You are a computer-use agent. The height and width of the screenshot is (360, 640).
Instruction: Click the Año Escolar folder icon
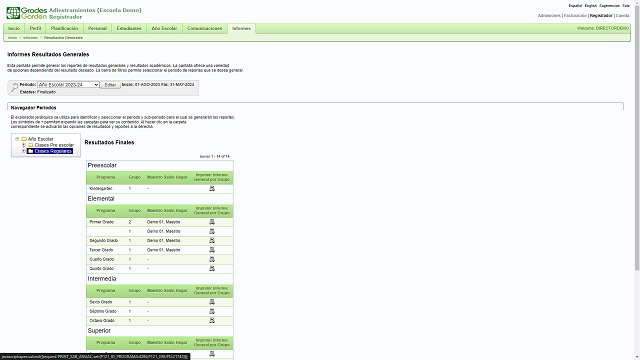coord(24,139)
